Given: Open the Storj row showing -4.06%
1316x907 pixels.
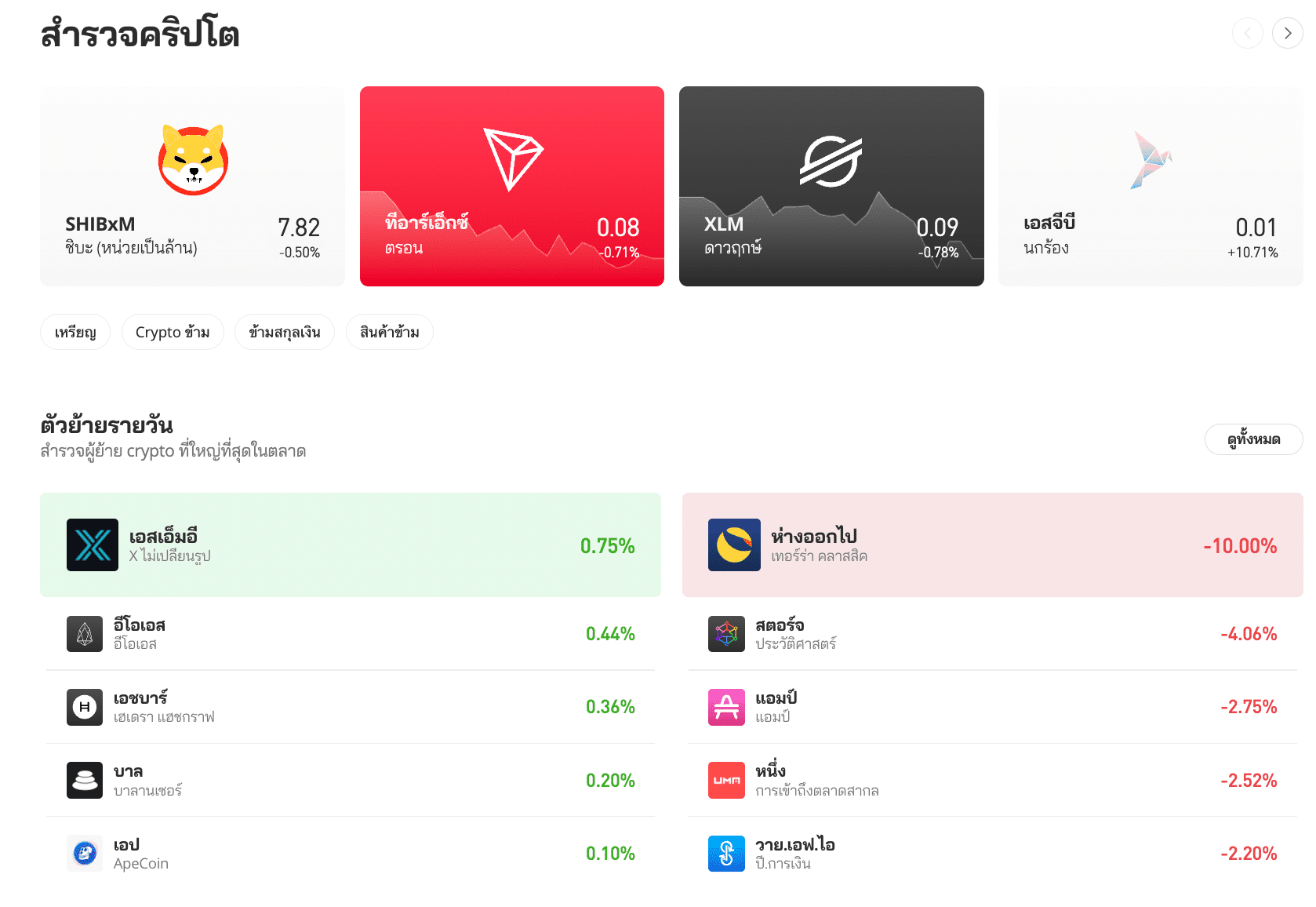Looking at the screenshot, I should (993, 634).
